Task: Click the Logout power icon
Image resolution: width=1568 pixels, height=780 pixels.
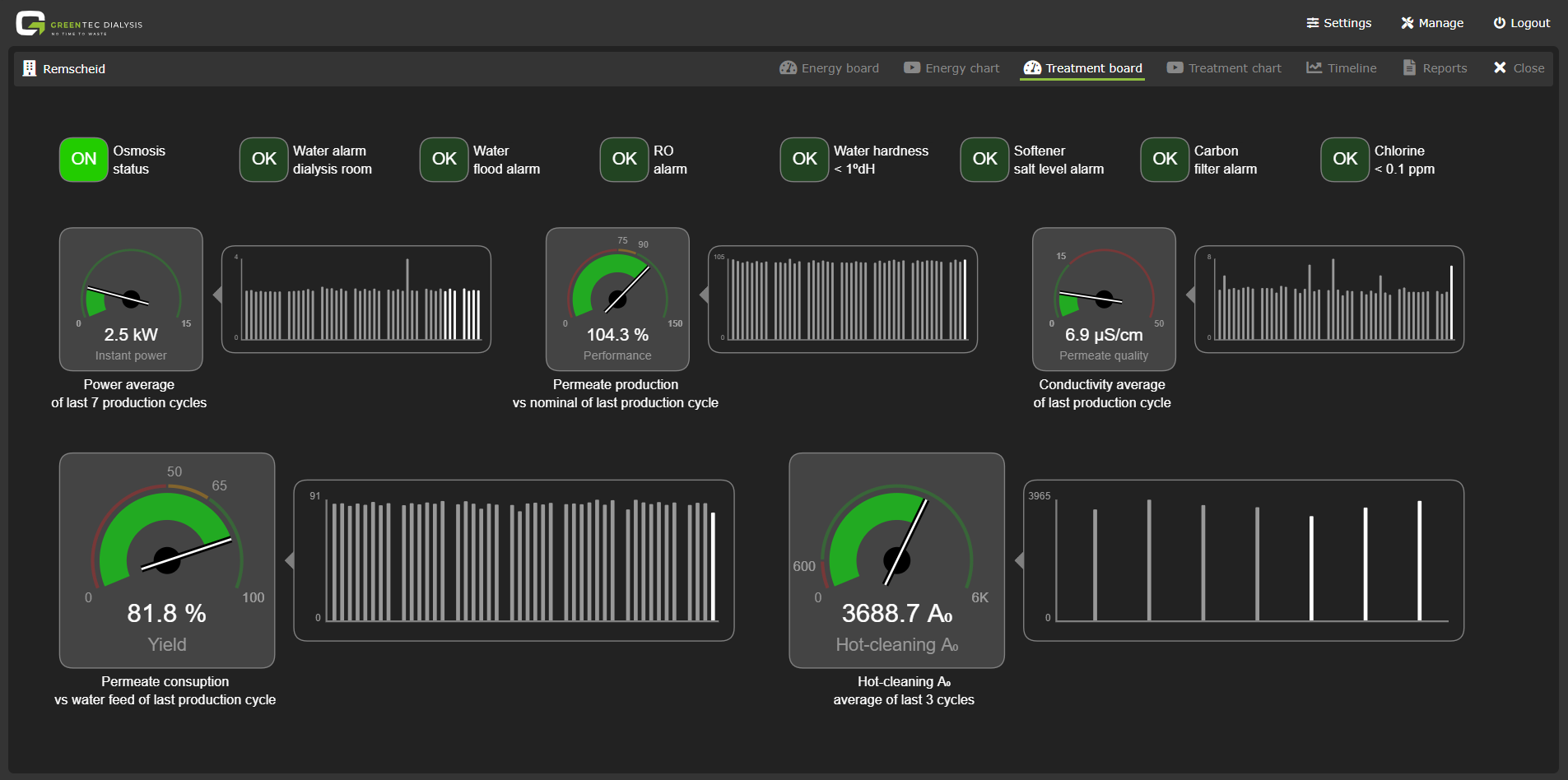Action: [1499, 23]
